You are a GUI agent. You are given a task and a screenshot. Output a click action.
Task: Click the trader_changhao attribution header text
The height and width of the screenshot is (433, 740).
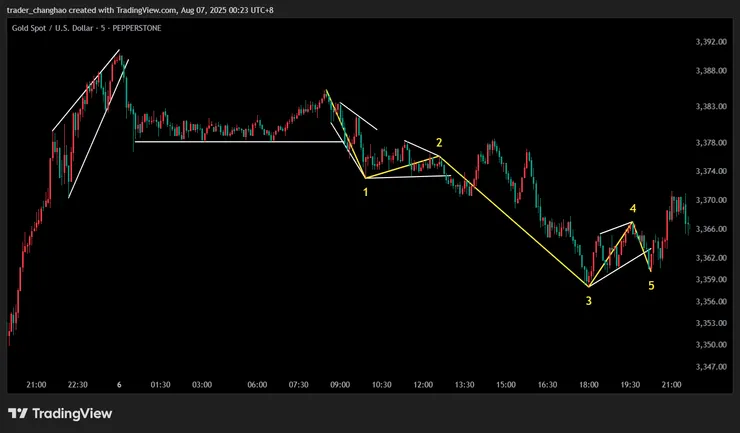click(x=140, y=10)
